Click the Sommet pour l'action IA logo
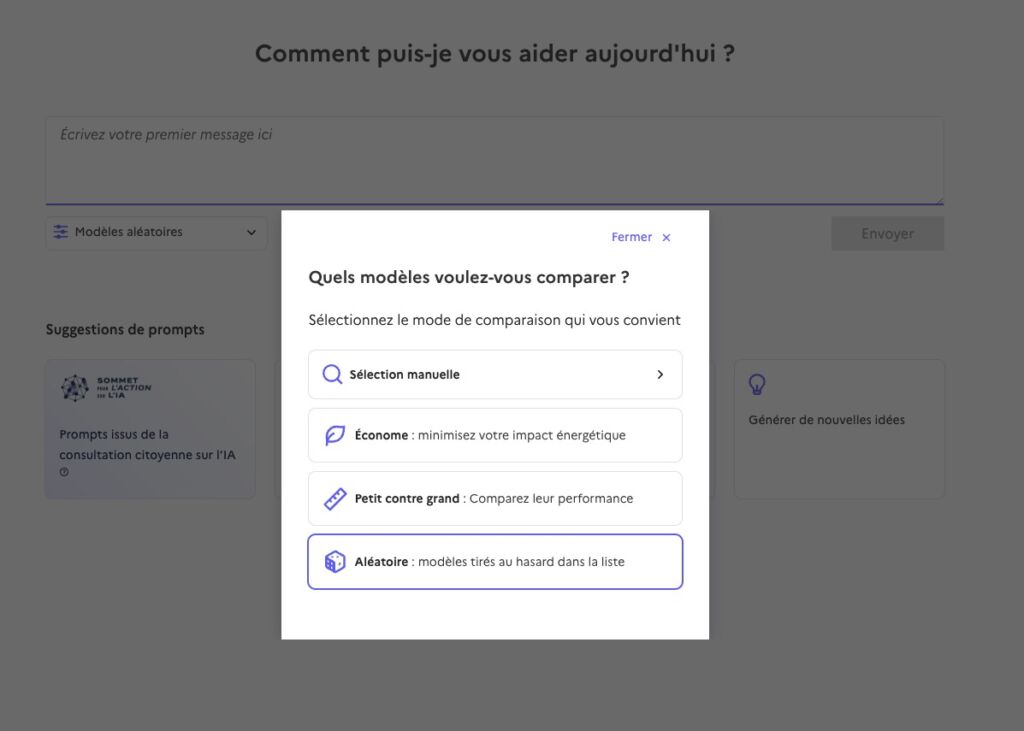 [x=106, y=387]
